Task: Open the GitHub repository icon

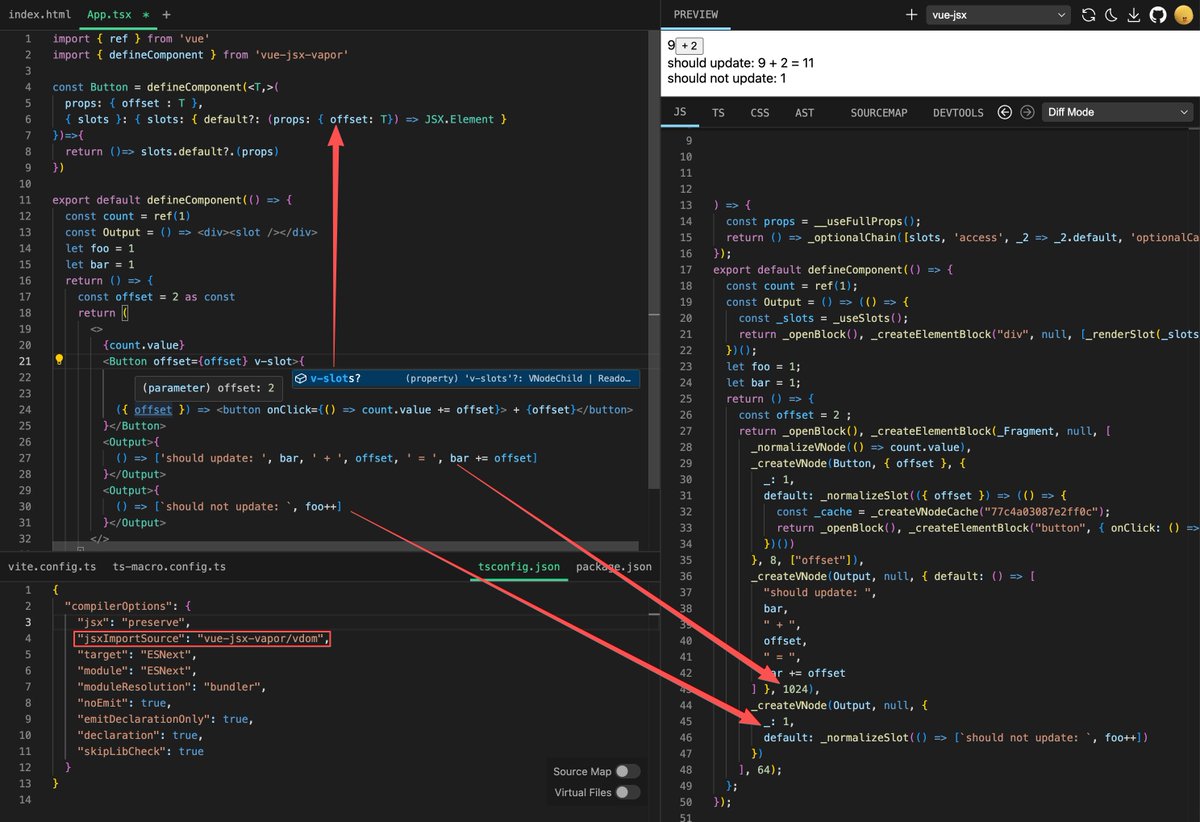Action: (x=1158, y=15)
